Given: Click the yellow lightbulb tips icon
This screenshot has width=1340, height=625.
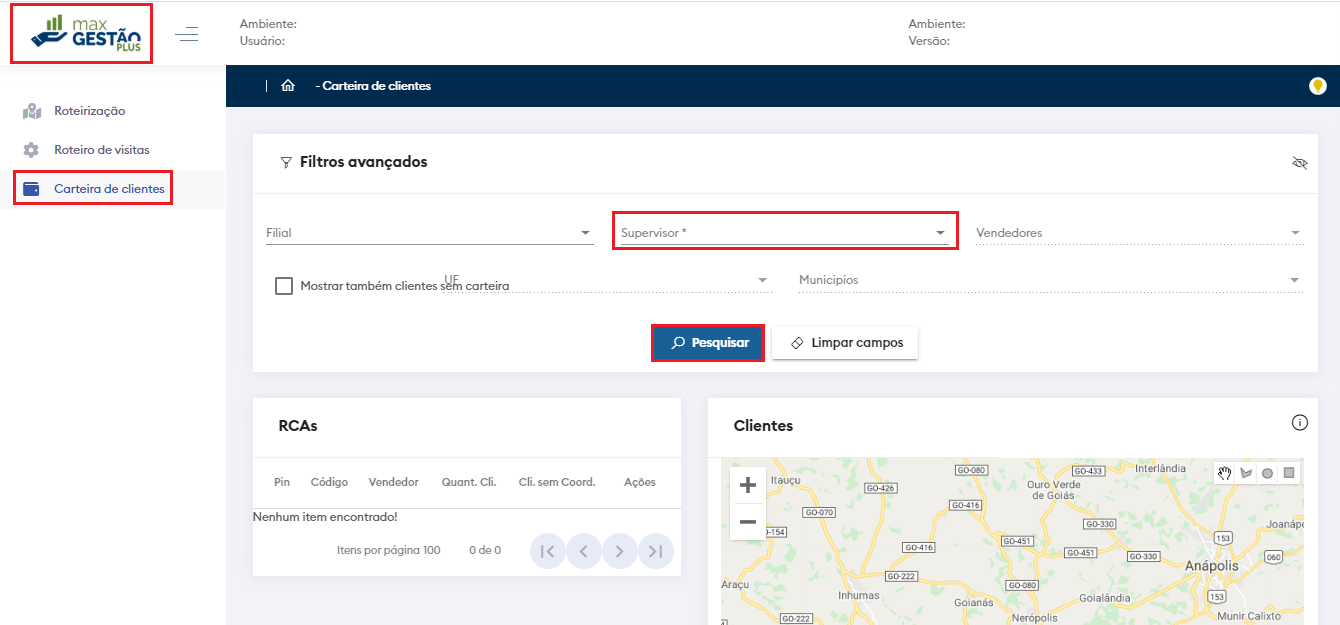Looking at the screenshot, I should tap(1317, 86).
